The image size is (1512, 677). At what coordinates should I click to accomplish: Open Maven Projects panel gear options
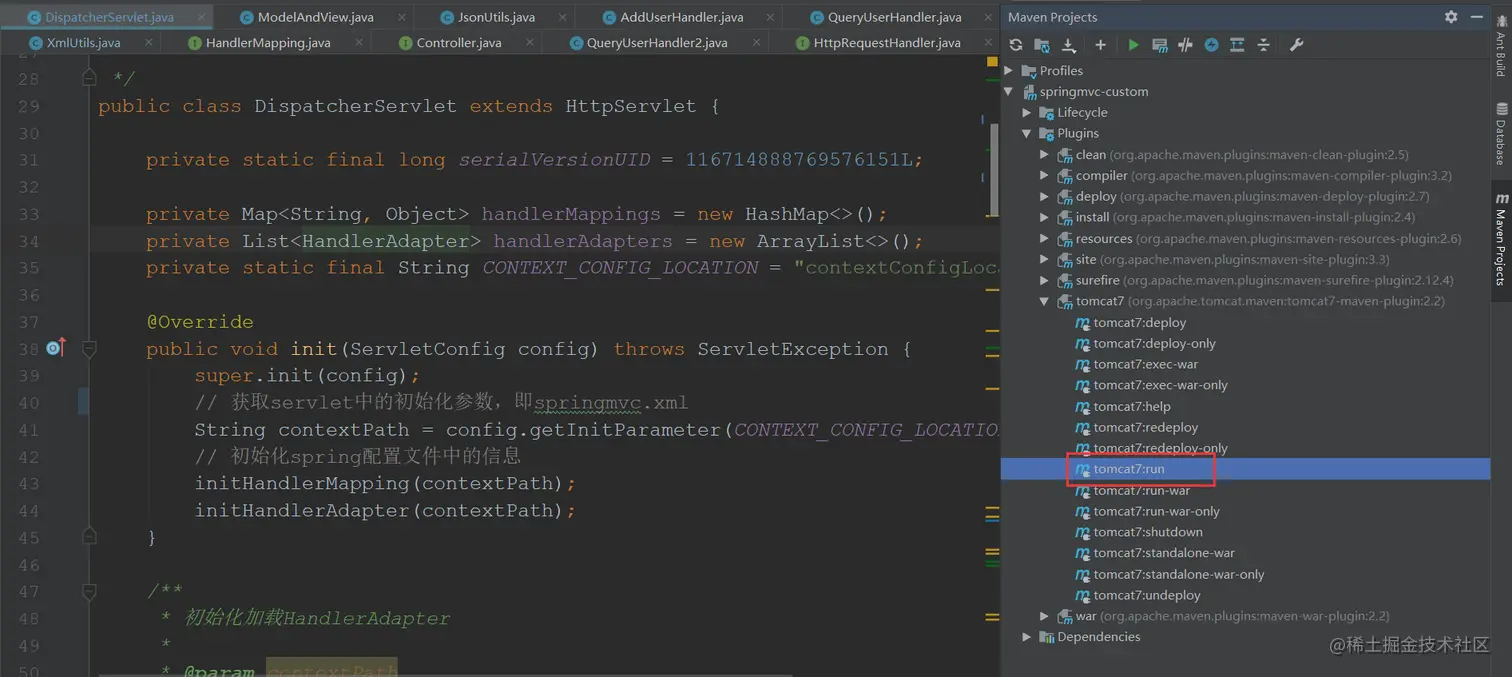[1451, 17]
